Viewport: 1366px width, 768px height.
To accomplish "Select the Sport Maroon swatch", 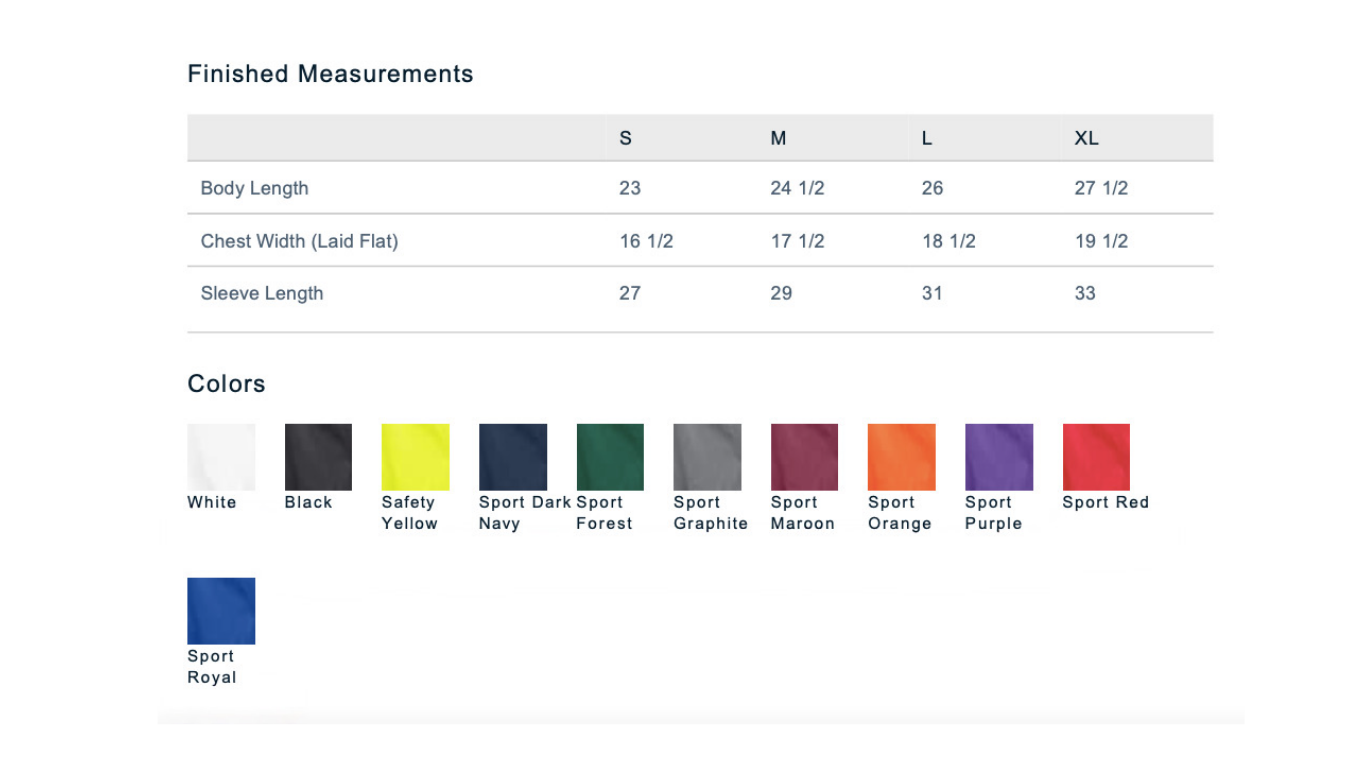I will coord(804,457).
